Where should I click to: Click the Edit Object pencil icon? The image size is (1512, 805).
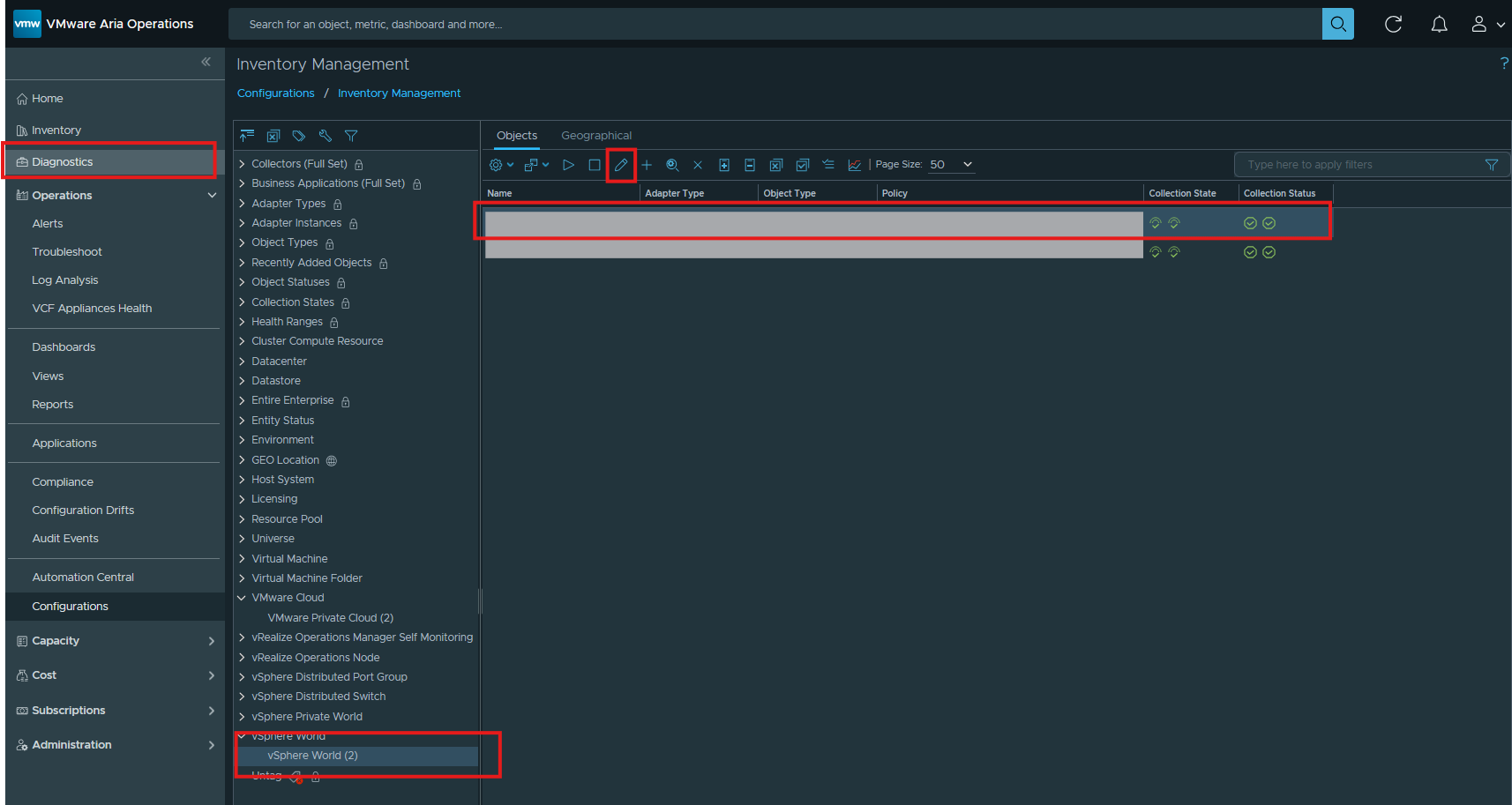[x=621, y=165]
